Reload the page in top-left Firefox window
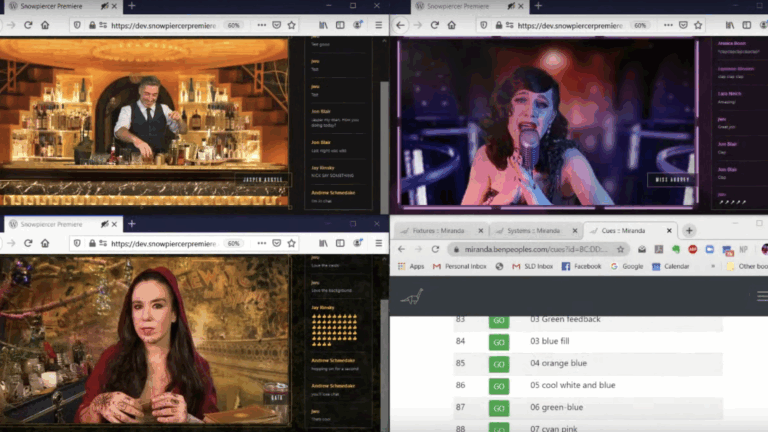 (x=28, y=25)
